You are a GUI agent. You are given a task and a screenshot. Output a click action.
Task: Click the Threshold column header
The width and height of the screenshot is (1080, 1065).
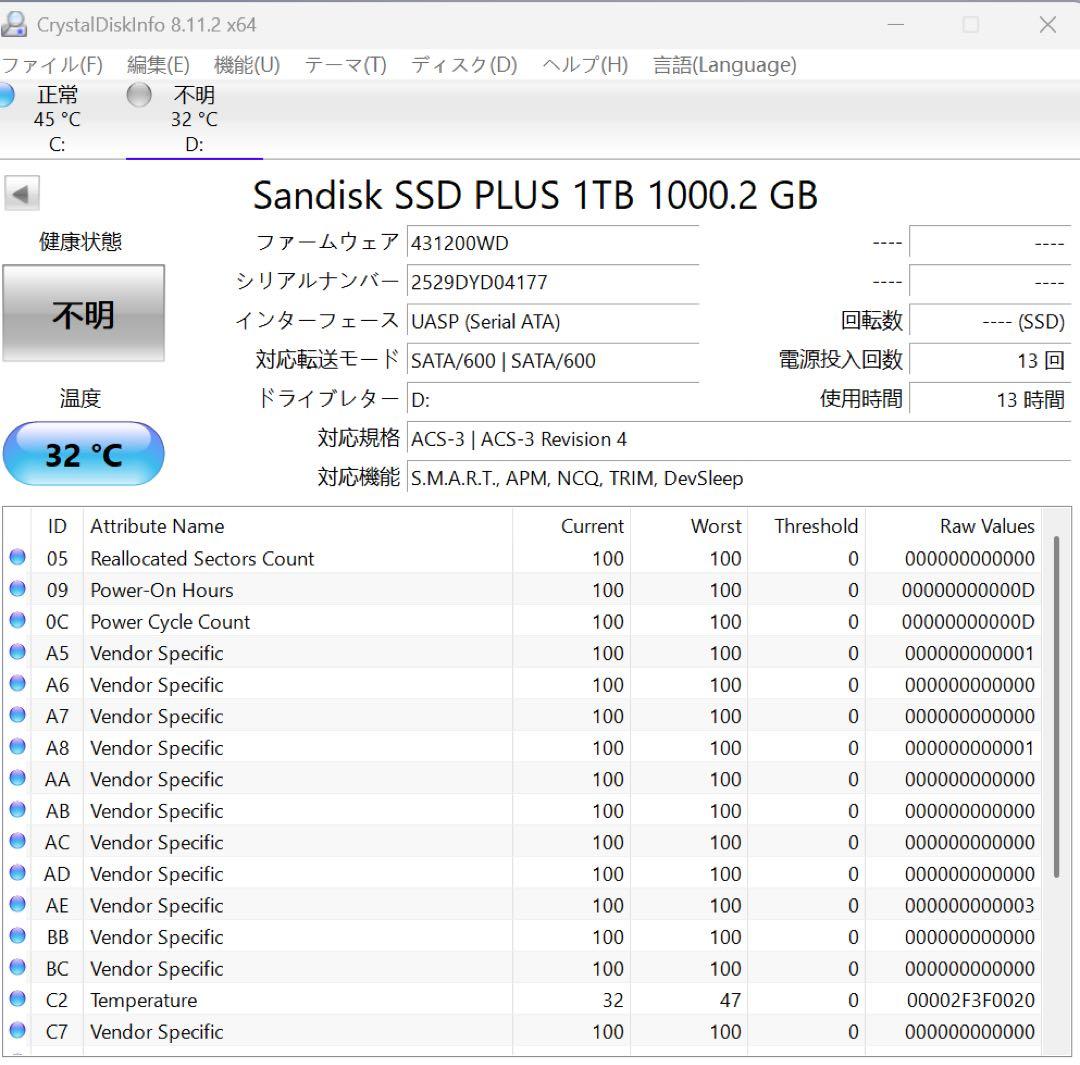click(807, 526)
